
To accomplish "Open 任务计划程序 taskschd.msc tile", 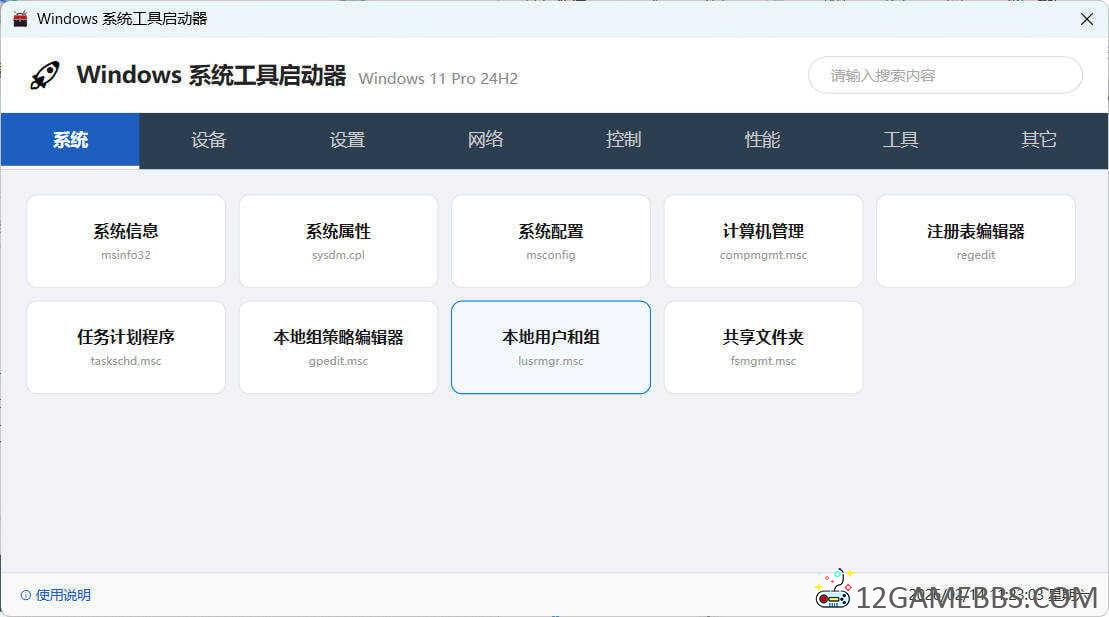I will [x=126, y=347].
